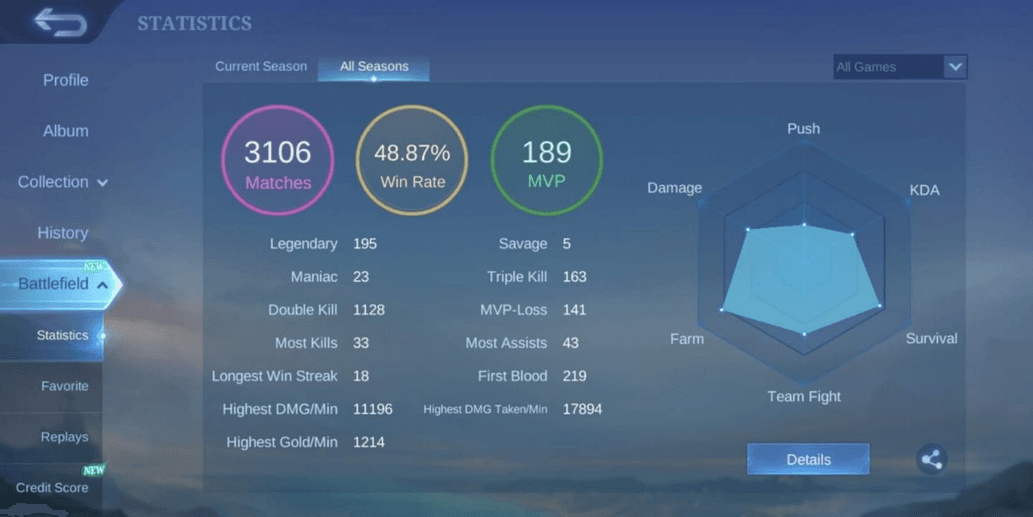
Task: Click the Farm label on radar chart
Action: 686,339
